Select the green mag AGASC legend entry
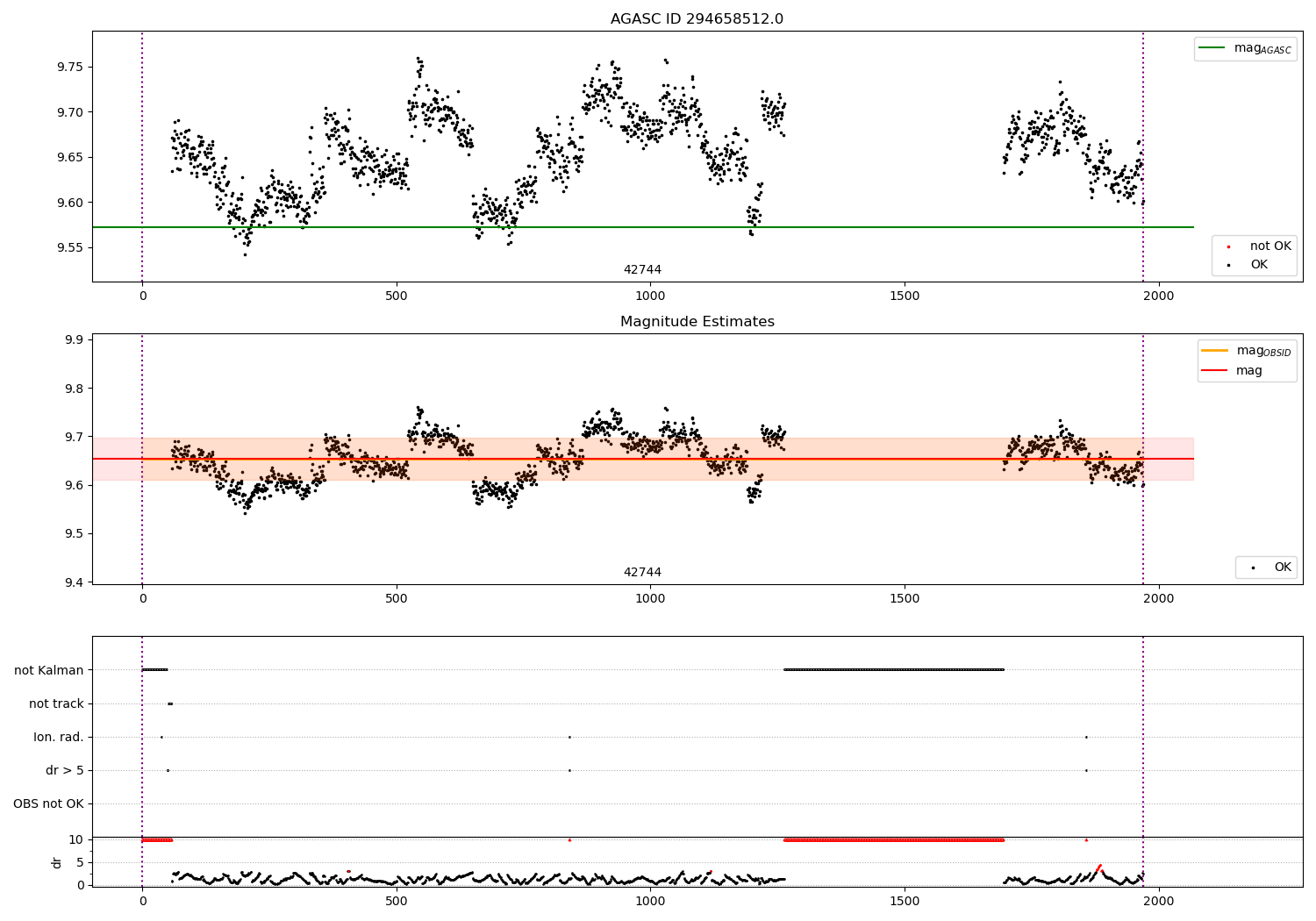This screenshot has height=921, width=1316. click(1245, 48)
